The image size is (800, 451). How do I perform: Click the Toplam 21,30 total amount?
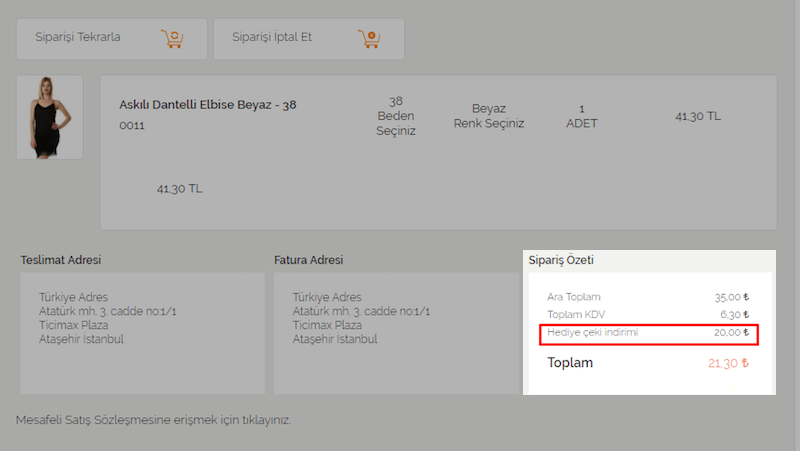(728, 363)
